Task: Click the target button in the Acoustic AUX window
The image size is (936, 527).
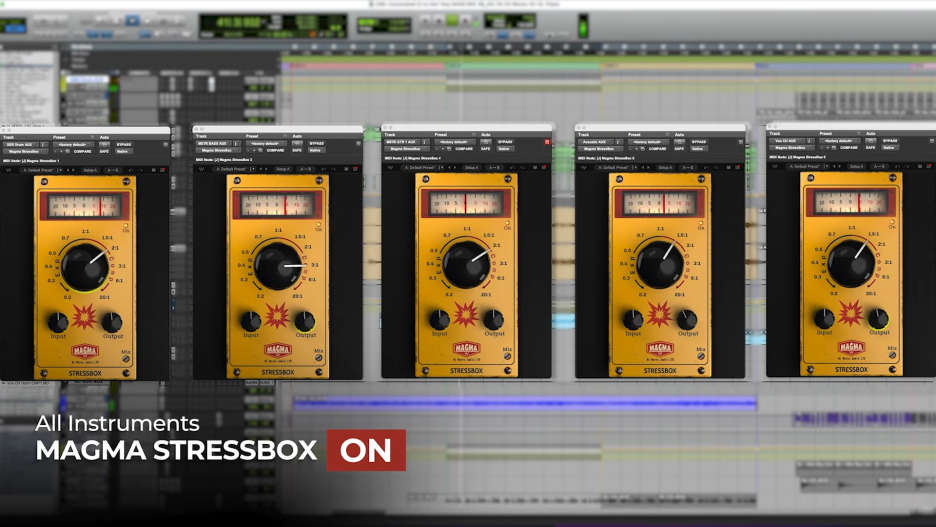Action: (x=740, y=142)
